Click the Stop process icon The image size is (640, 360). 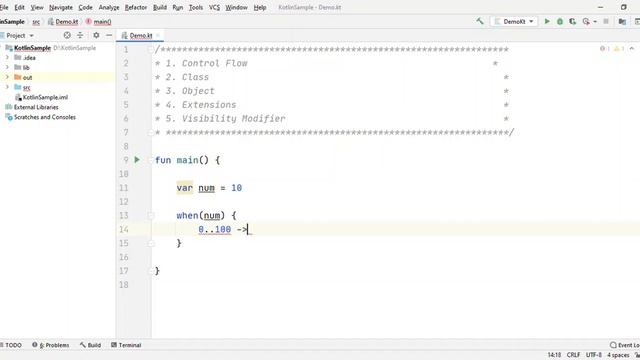click(606, 21)
